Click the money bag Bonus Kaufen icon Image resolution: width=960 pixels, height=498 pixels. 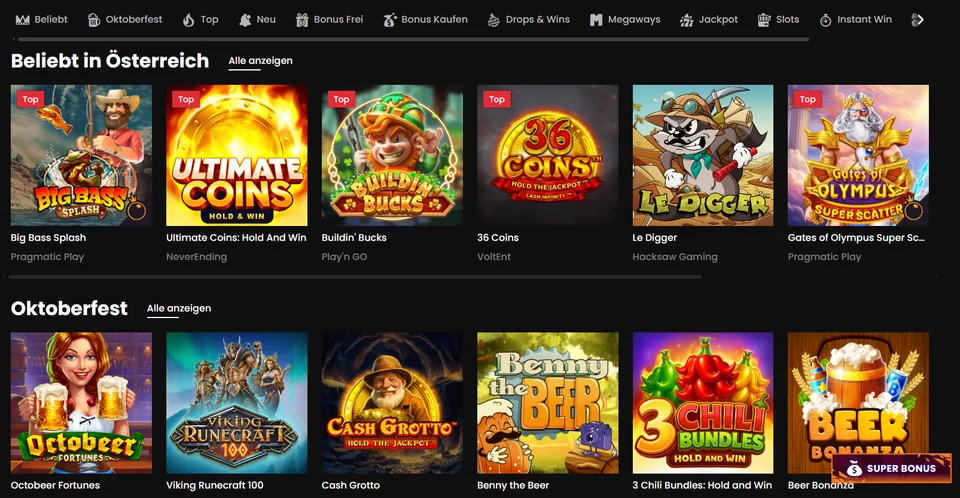tap(389, 20)
